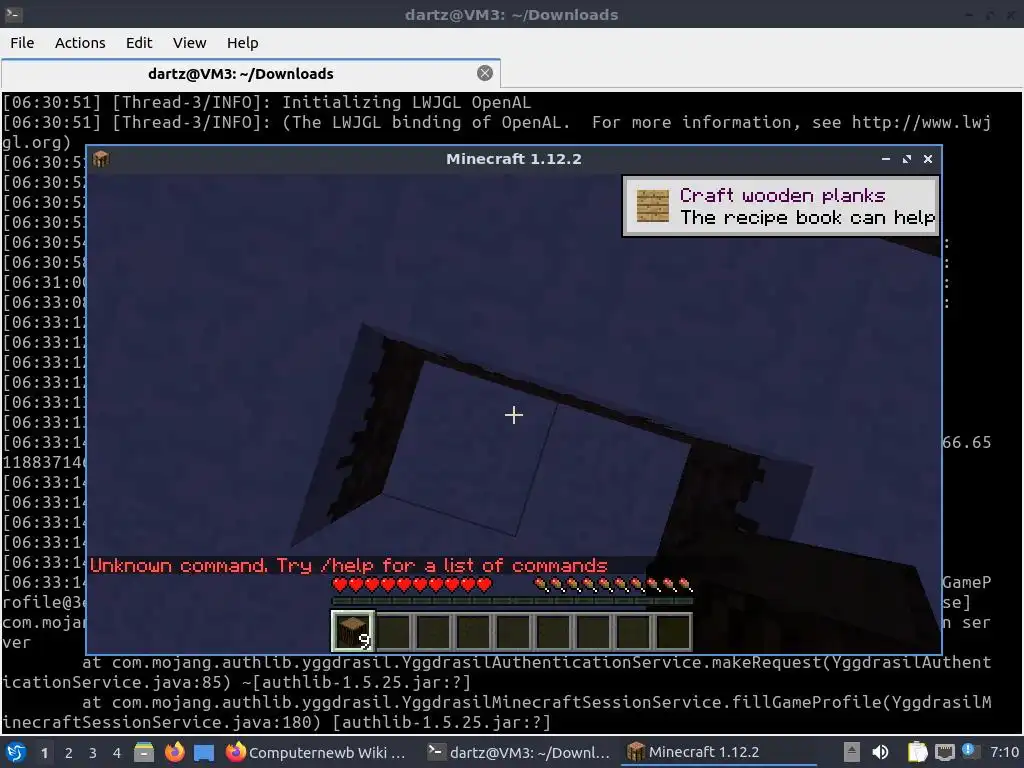Switch to Computernewb Wiki Firefox window
Screen dimensions: 1024x768
tap(316, 752)
